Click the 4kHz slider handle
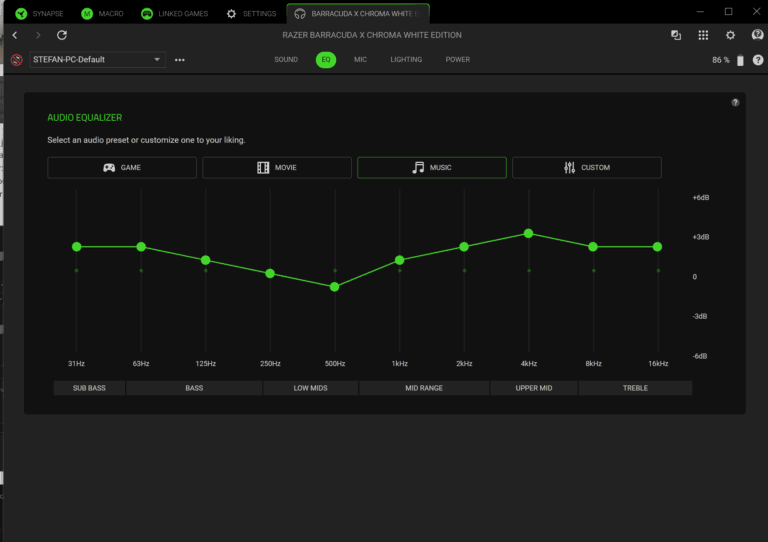Screen dimensions: 768x542 [528, 234]
